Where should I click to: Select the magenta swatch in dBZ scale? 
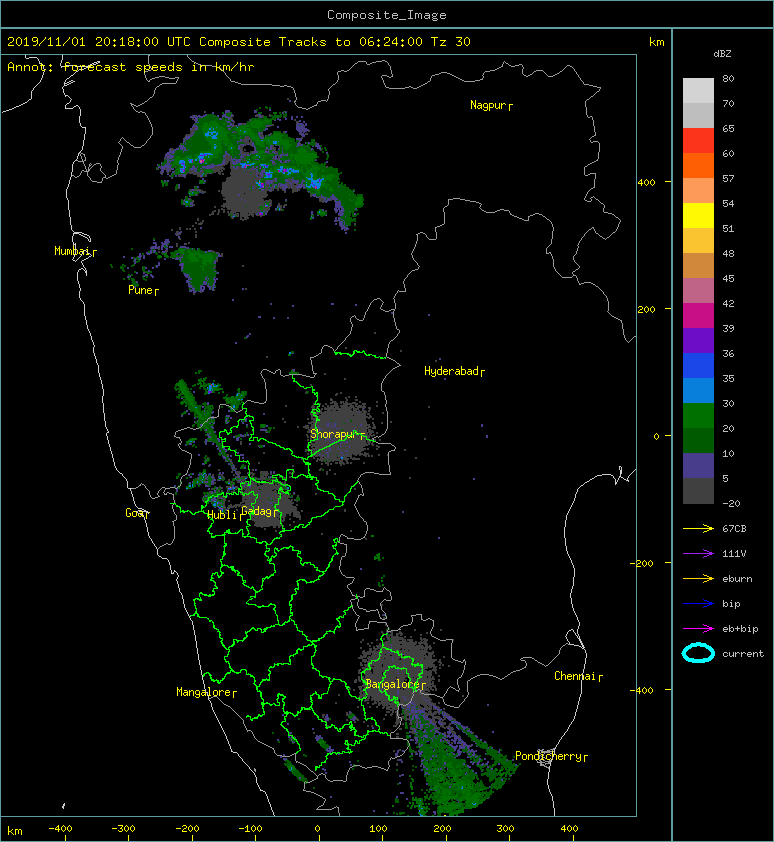click(698, 316)
